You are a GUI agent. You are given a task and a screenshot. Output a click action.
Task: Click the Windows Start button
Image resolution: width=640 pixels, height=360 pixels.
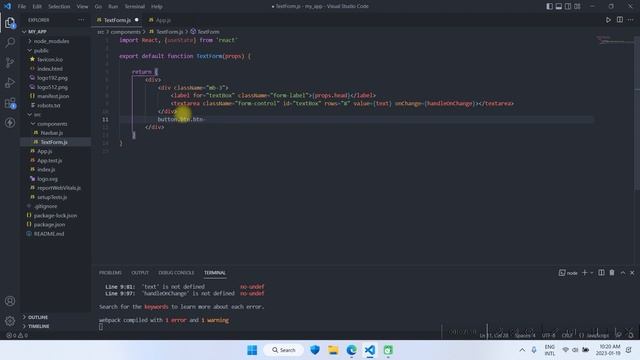pyautogui.click(x=252, y=350)
